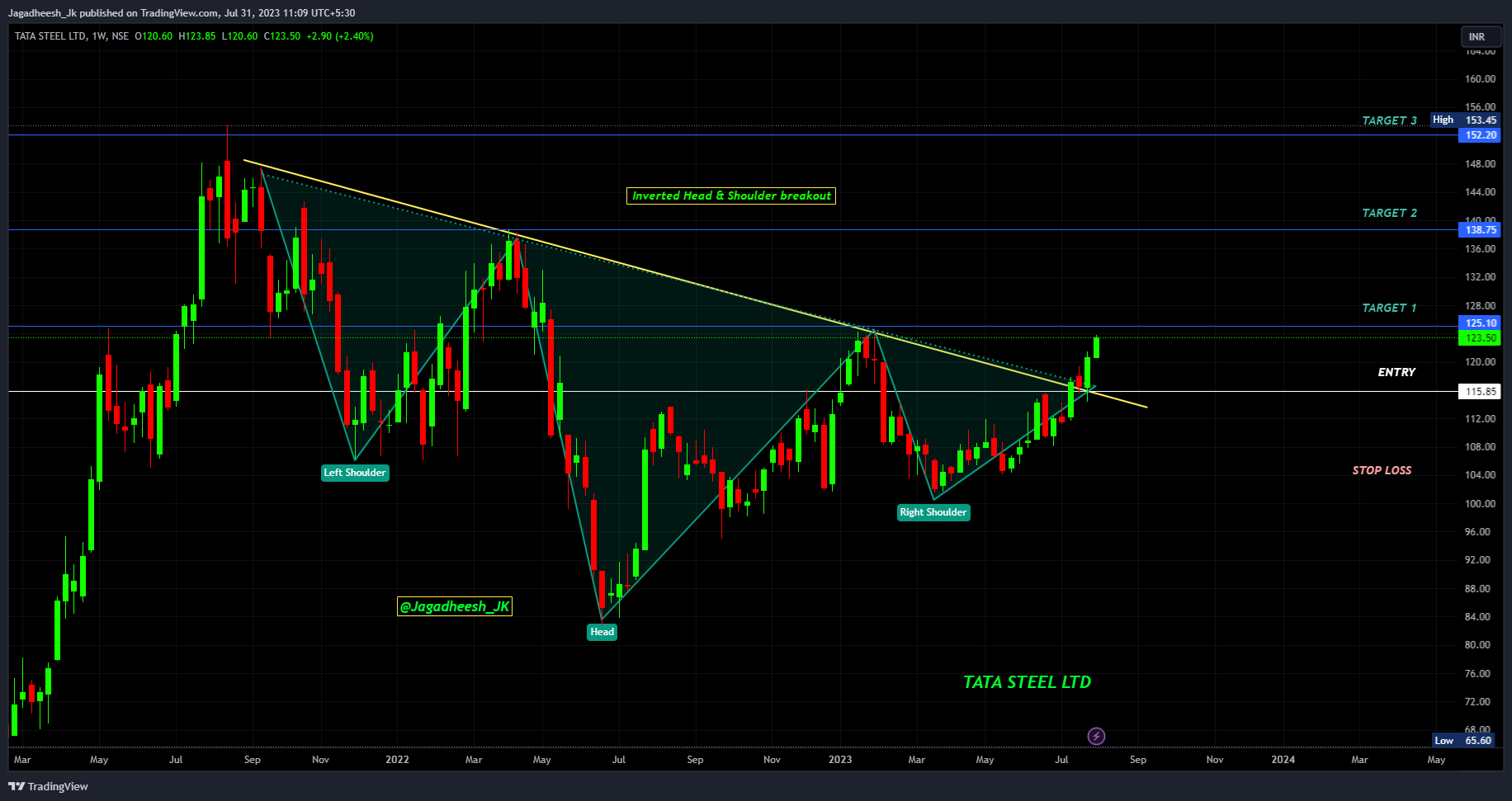
Task: Click the 138.75 price tag
Action: 1480,230
